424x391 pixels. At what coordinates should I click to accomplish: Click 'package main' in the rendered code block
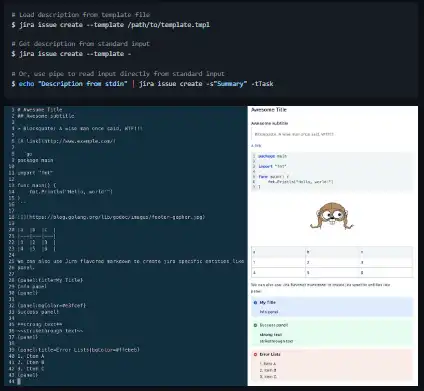(272, 156)
